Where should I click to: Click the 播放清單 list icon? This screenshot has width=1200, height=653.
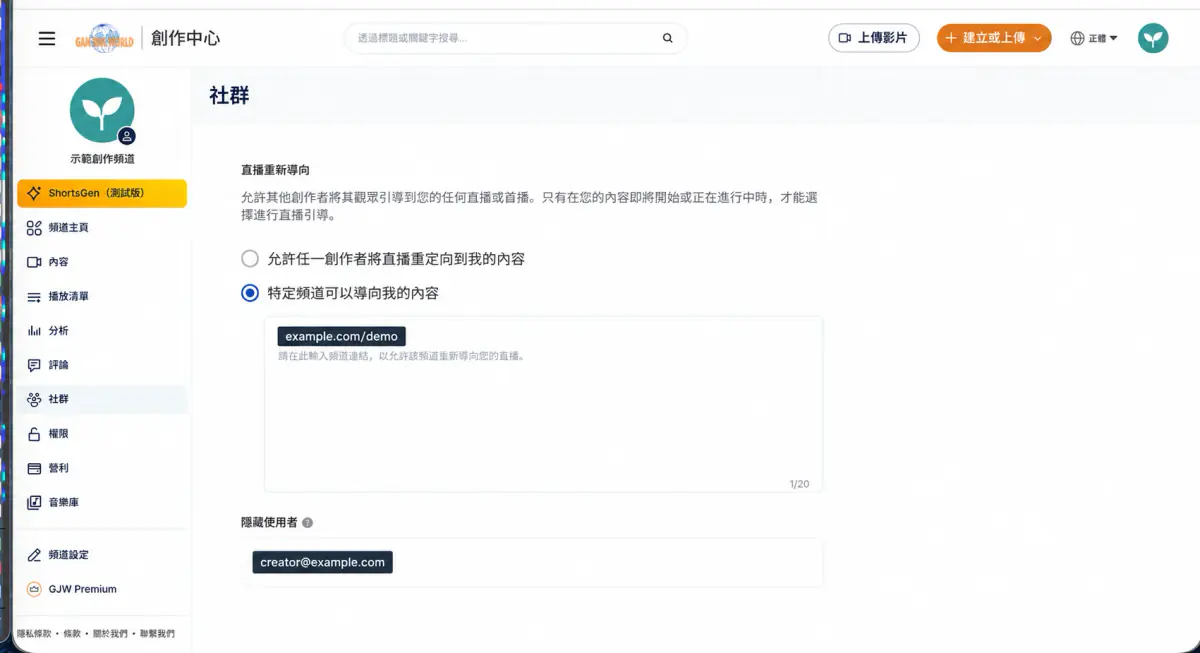(34, 297)
